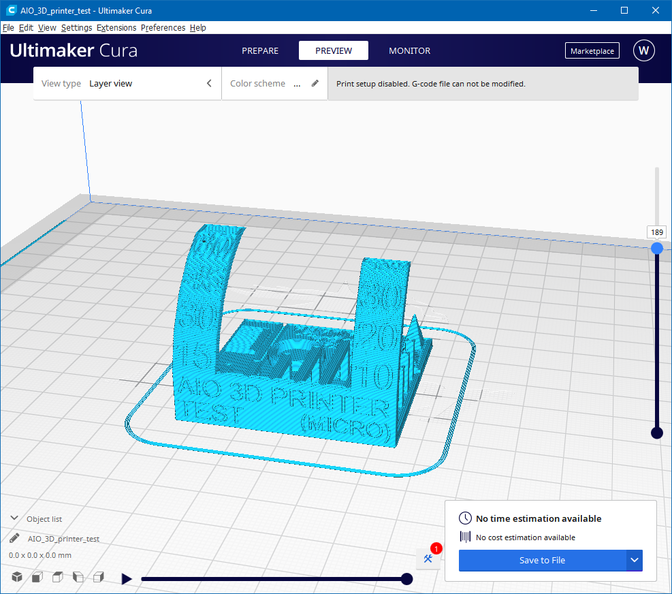Screen dimensions: 672x594
Task: Select the 3D perspective view cube icon
Action: (x=17, y=577)
